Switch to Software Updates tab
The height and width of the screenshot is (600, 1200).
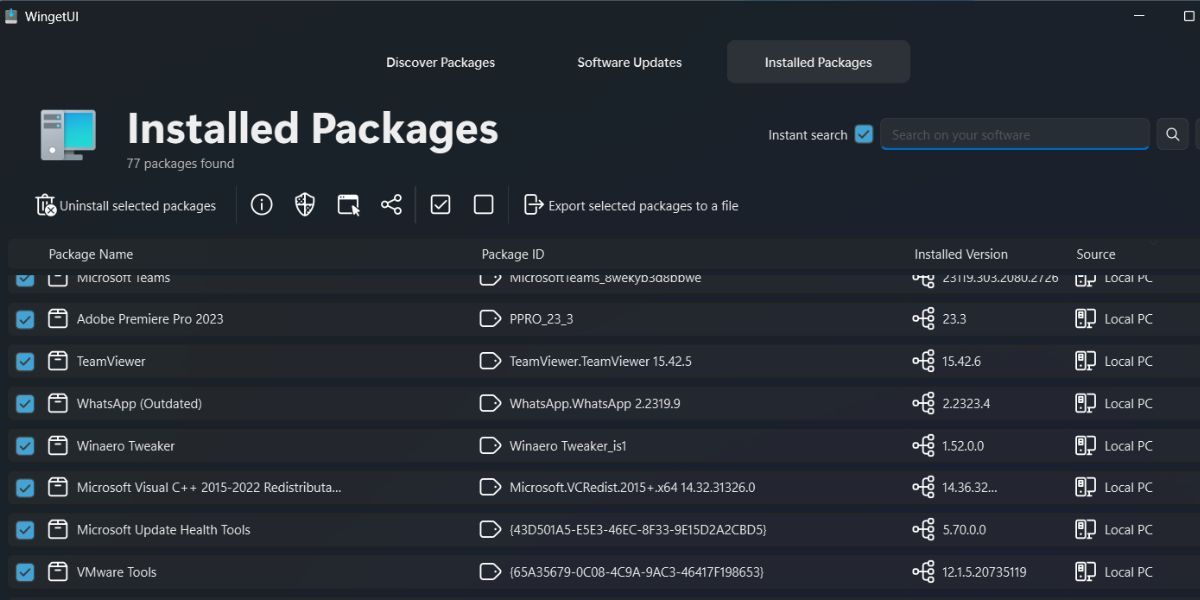(629, 62)
